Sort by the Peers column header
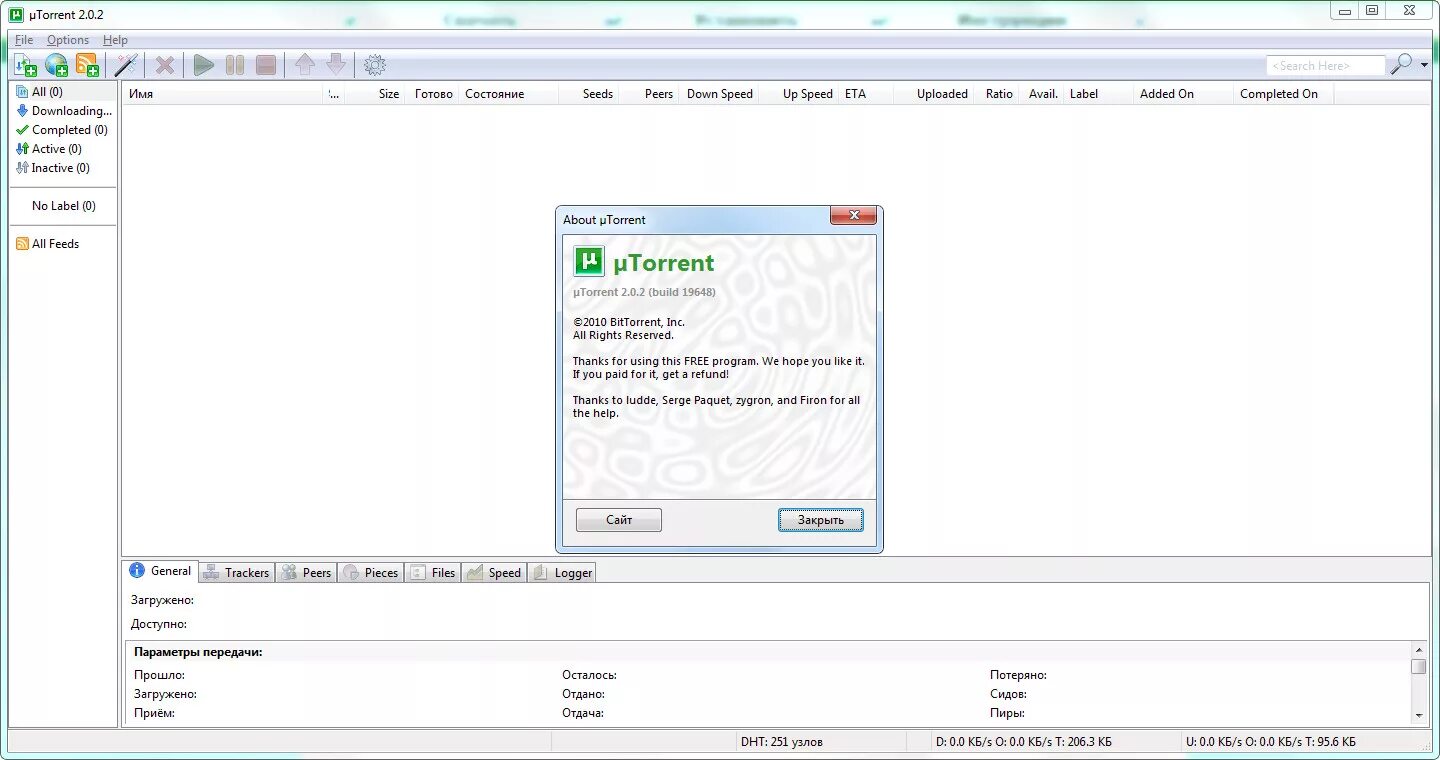Screen dimensions: 1440x760 tap(649, 94)
